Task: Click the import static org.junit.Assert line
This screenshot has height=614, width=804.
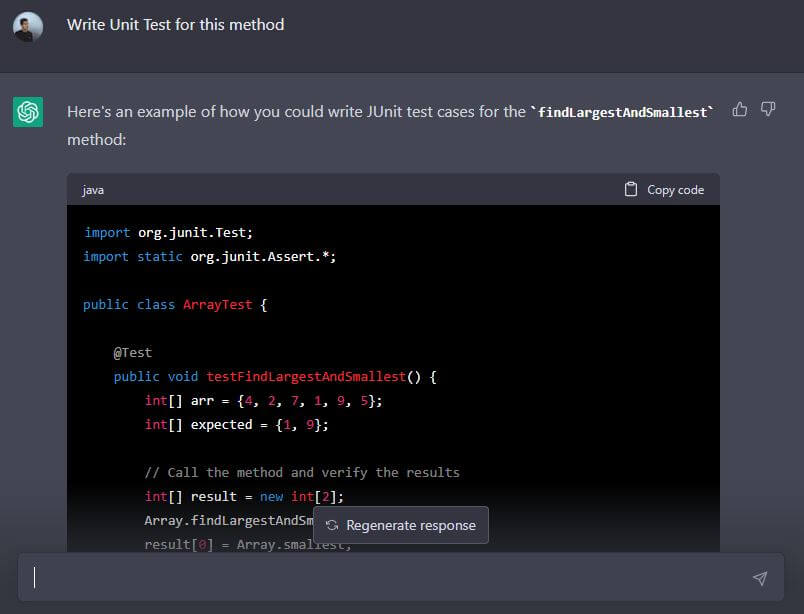Action: tap(210, 256)
